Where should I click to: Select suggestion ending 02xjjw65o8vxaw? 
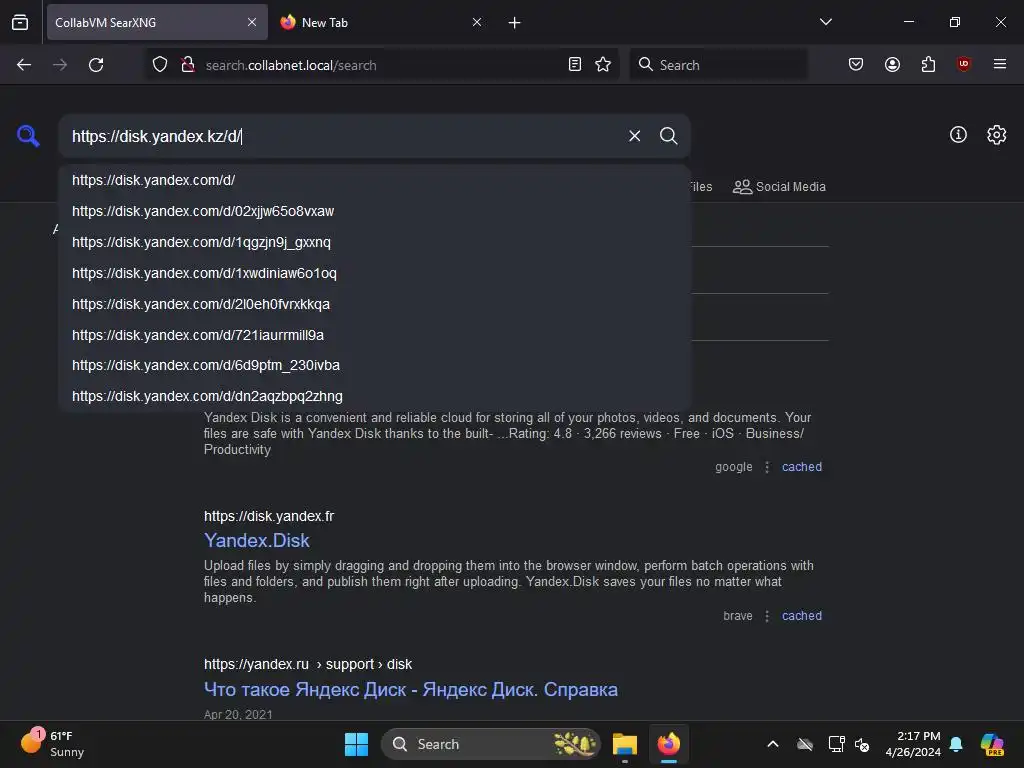point(374,211)
